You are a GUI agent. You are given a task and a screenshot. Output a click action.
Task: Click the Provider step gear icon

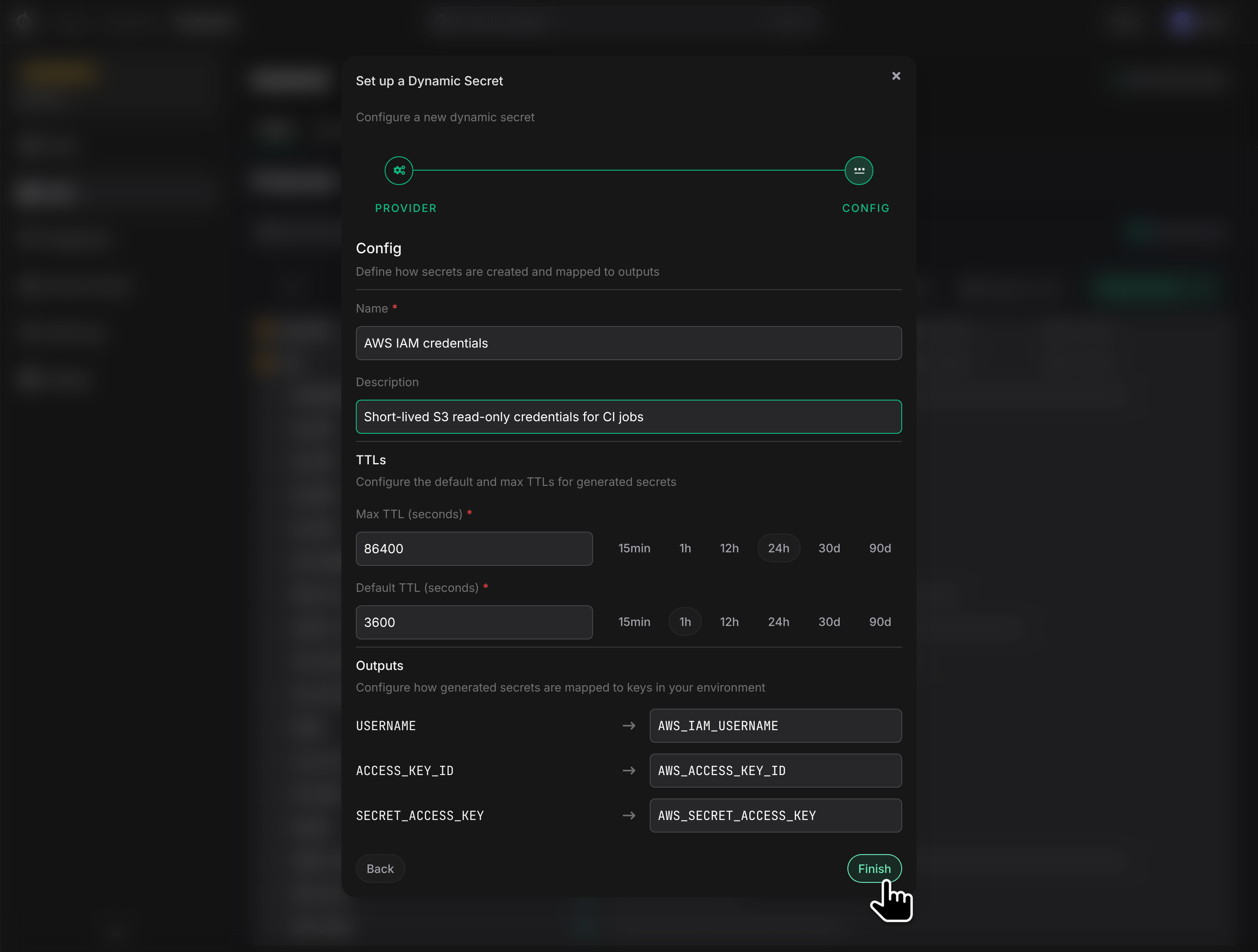tap(399, 171)
